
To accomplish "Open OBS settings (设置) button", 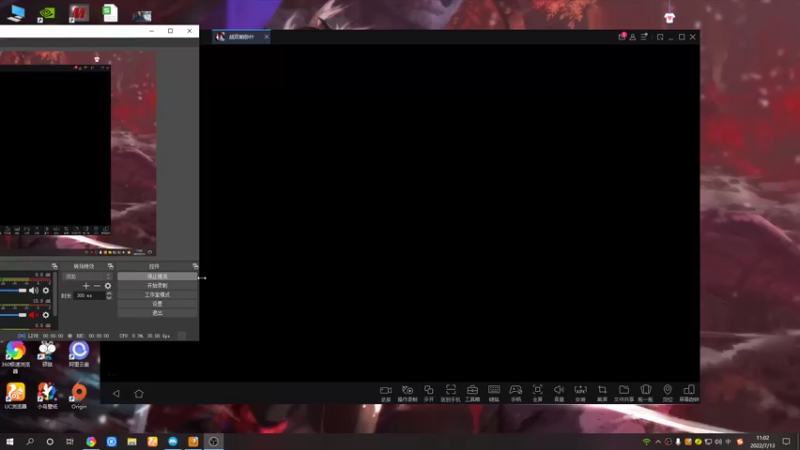I will coord(157,304).
